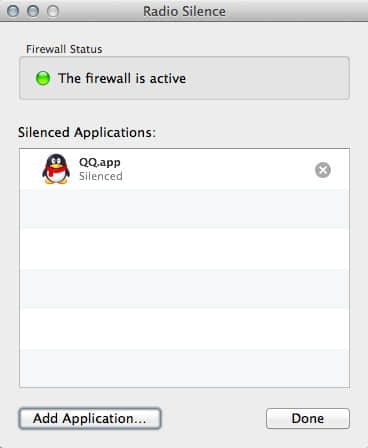
Task: Click the Radio Silence window title
Action: [184, 11]
